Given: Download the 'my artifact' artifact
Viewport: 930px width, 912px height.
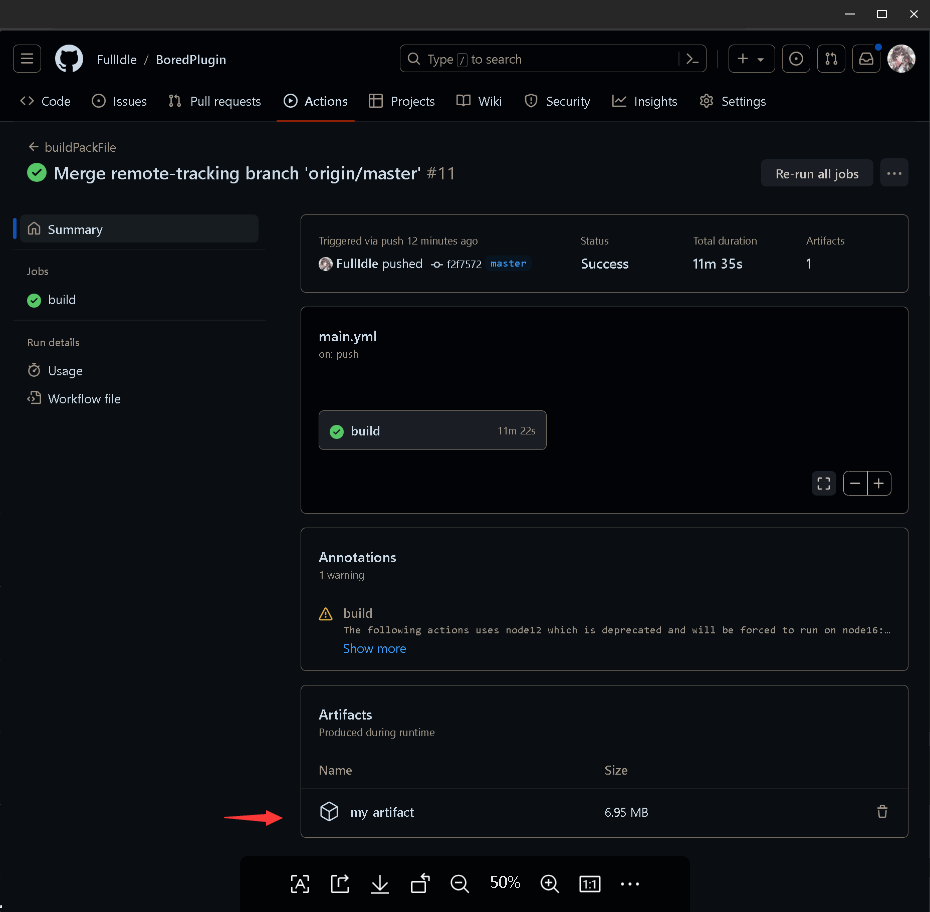Looking at the screenshot, I should [x=382, y=812].
